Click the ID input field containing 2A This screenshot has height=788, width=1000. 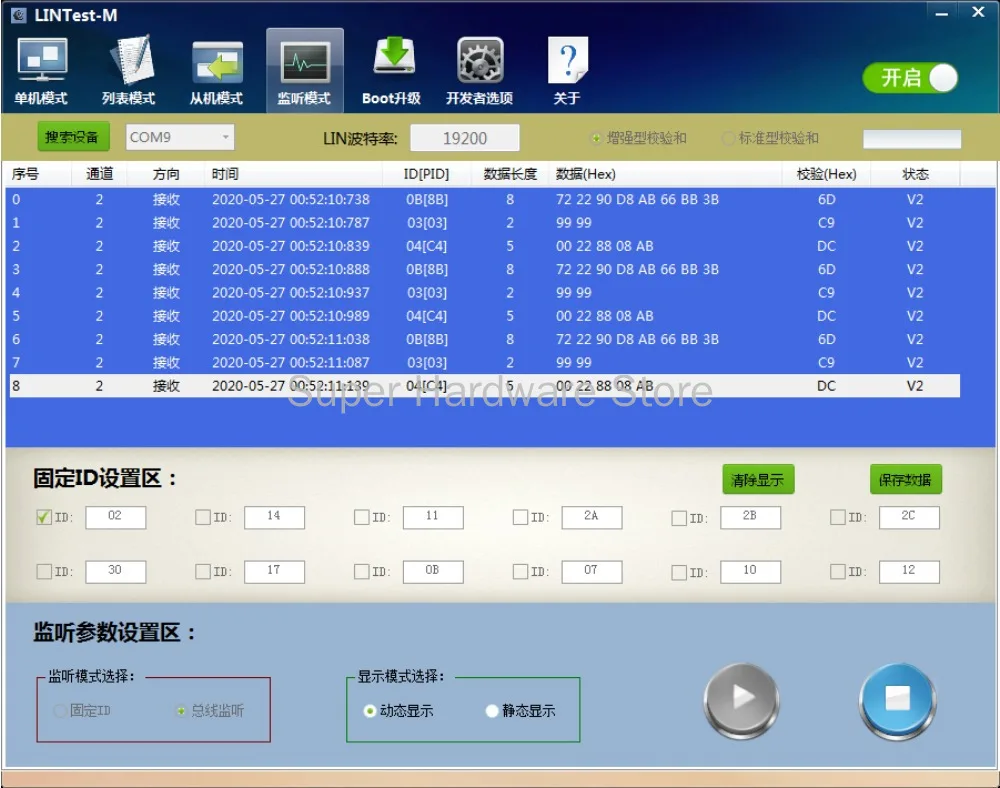tap(591, 517)
